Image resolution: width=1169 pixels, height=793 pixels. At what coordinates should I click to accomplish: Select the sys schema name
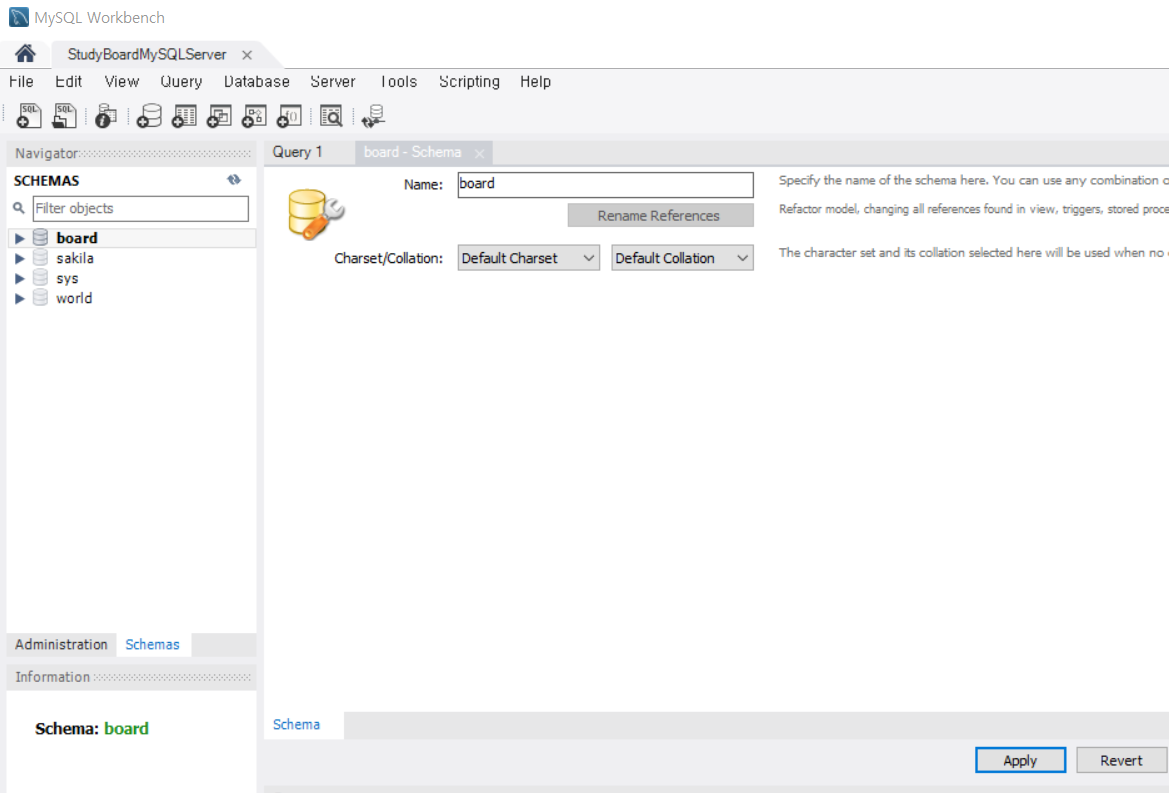[67, 278]
